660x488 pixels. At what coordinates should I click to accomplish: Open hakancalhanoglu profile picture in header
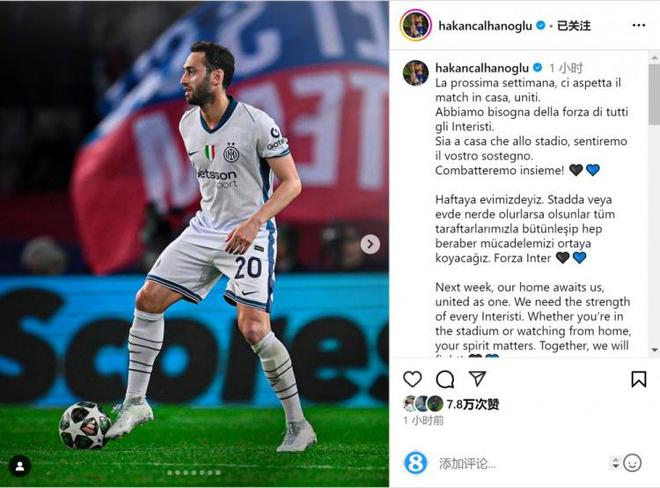tap(416, 25)
